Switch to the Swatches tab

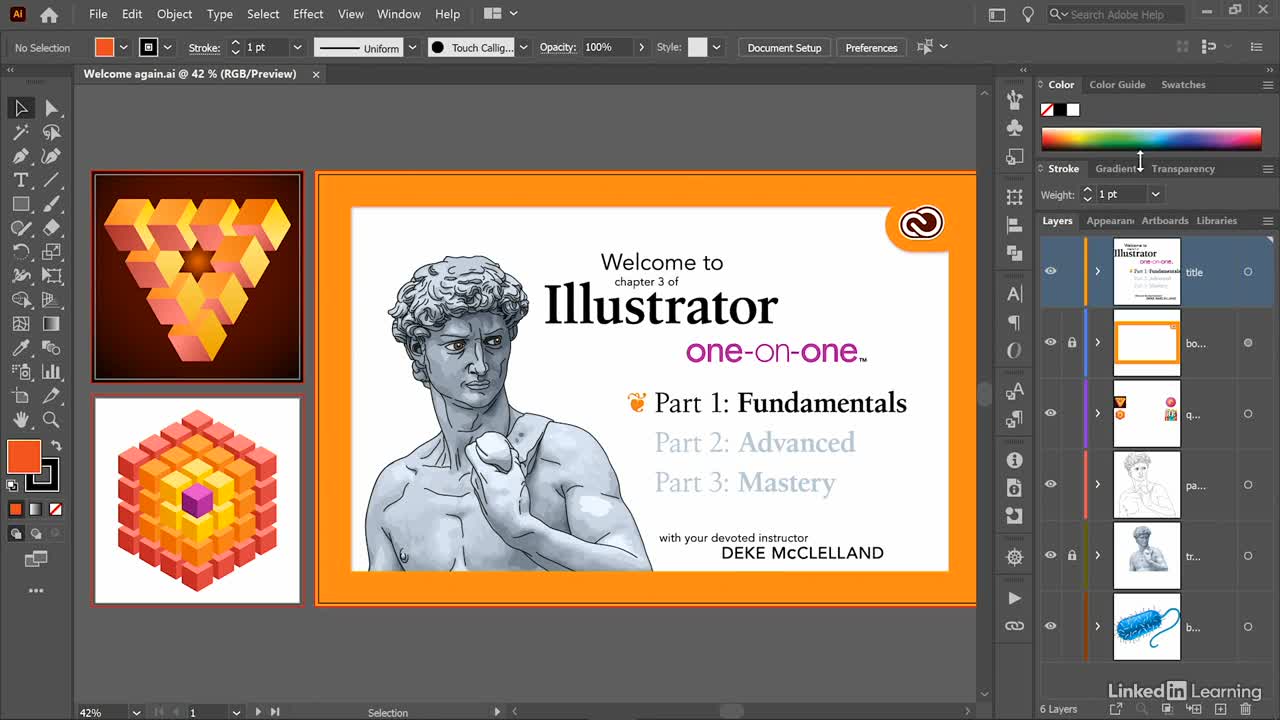click(1183, 85)
